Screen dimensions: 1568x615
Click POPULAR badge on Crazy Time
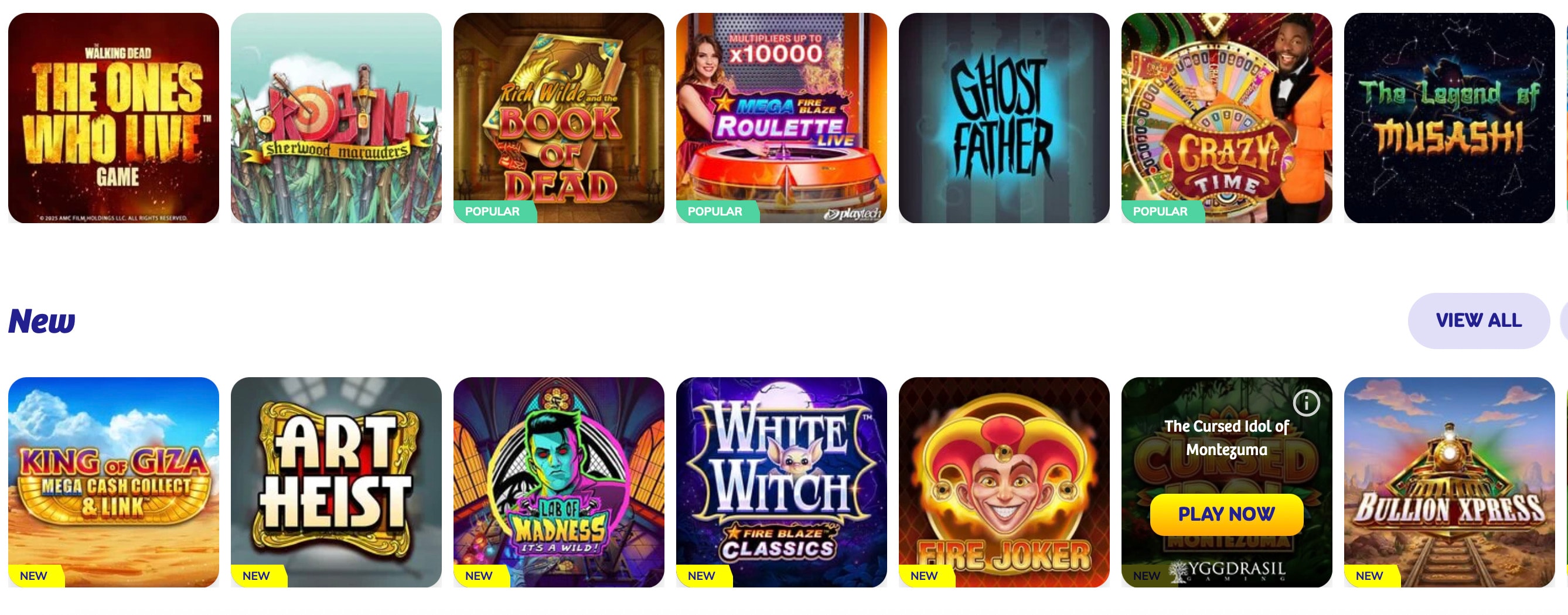1162,211
